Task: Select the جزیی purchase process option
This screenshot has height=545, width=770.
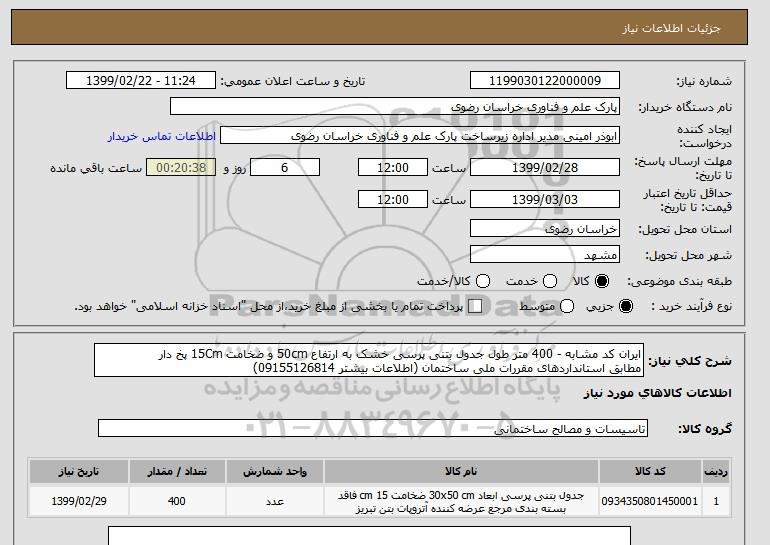Action: pos(626,306)
